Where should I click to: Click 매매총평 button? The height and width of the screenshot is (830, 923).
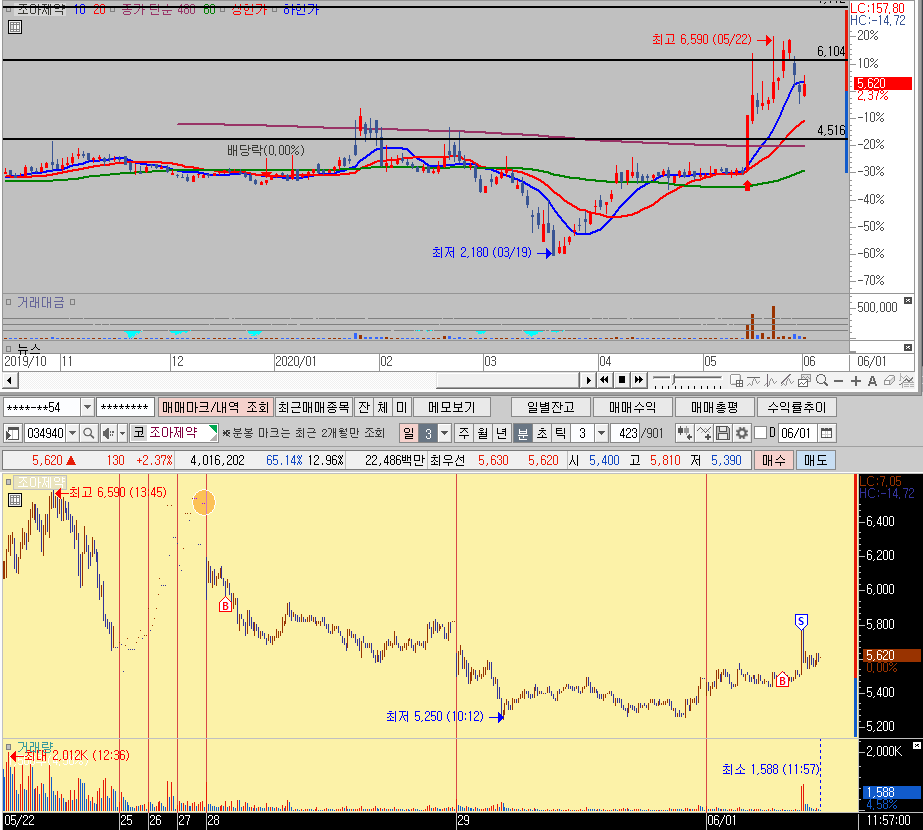[714, 407]
